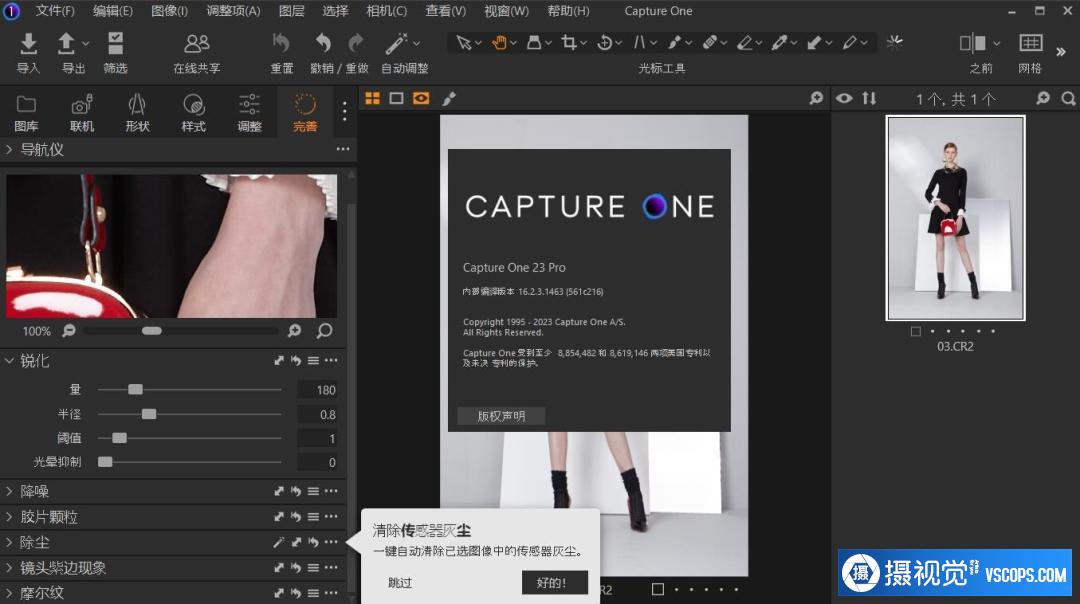This screenshot has width=1080, height=604.
Task: Check the box below the viewer image
Action: (658, 589)
